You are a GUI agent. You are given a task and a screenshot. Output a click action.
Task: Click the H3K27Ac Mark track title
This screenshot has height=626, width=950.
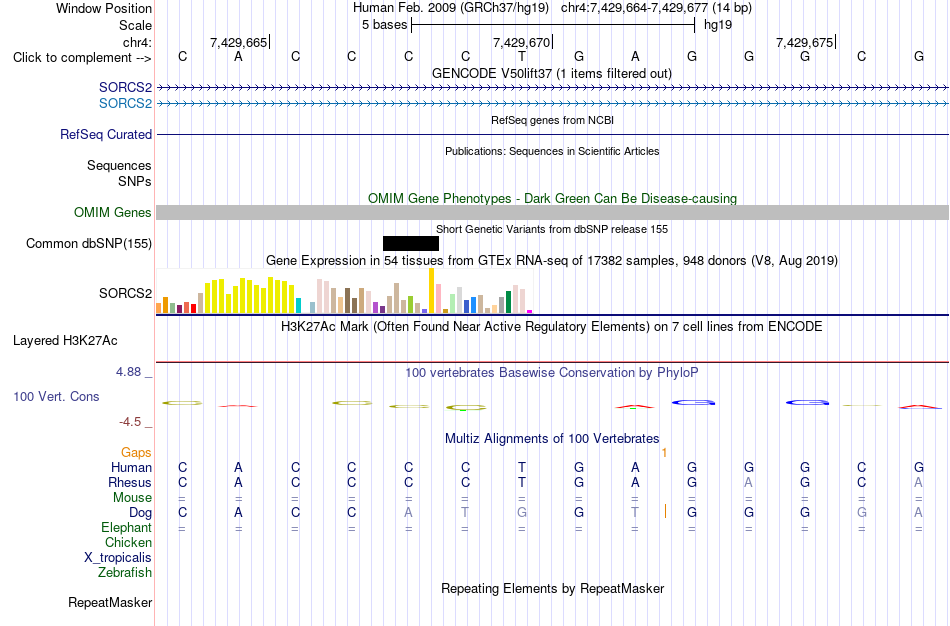[552, 327]
